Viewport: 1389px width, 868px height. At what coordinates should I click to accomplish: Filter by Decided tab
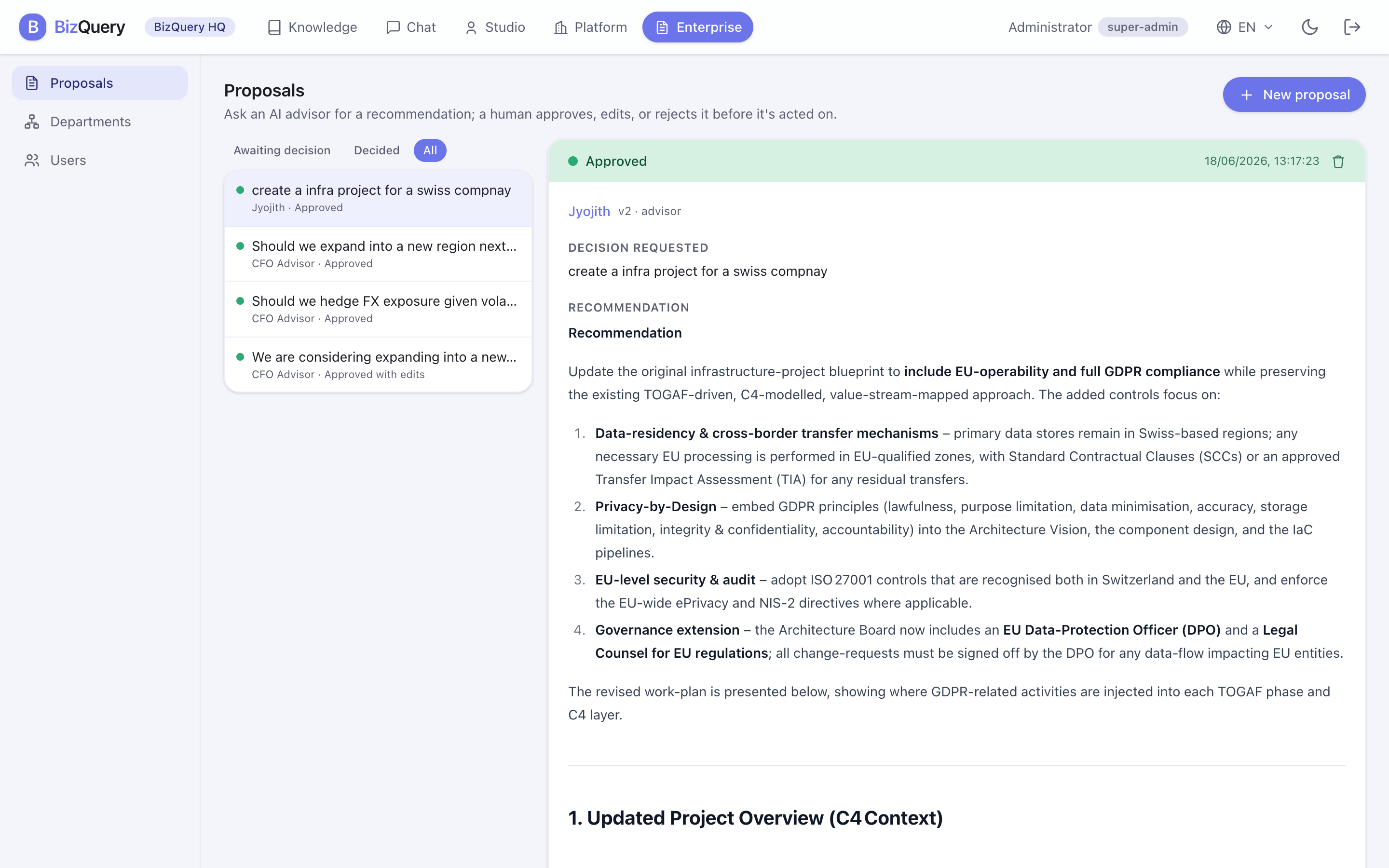click(x=377, y=150)
